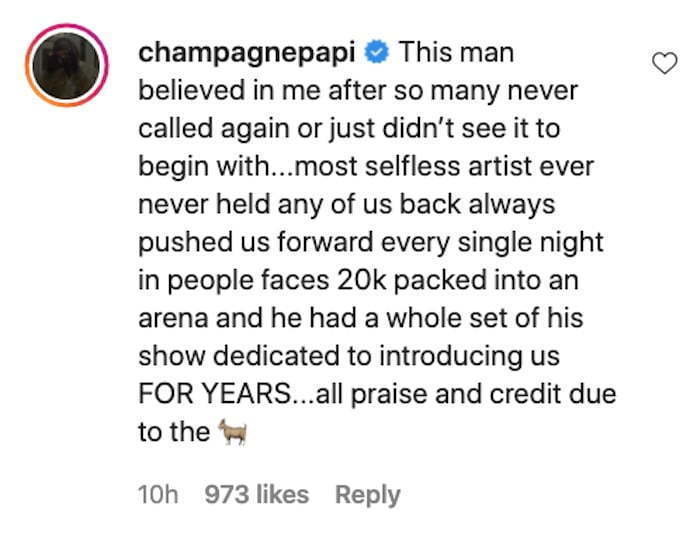700x537 pixels.
Task: Click the phrase "show dedicated to introducing us"
Action: point(349,357)
